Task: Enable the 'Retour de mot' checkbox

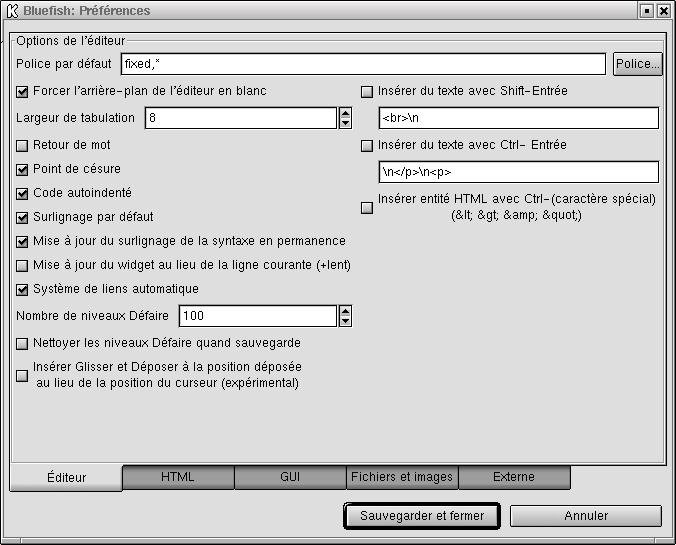Action: [23, 146]
